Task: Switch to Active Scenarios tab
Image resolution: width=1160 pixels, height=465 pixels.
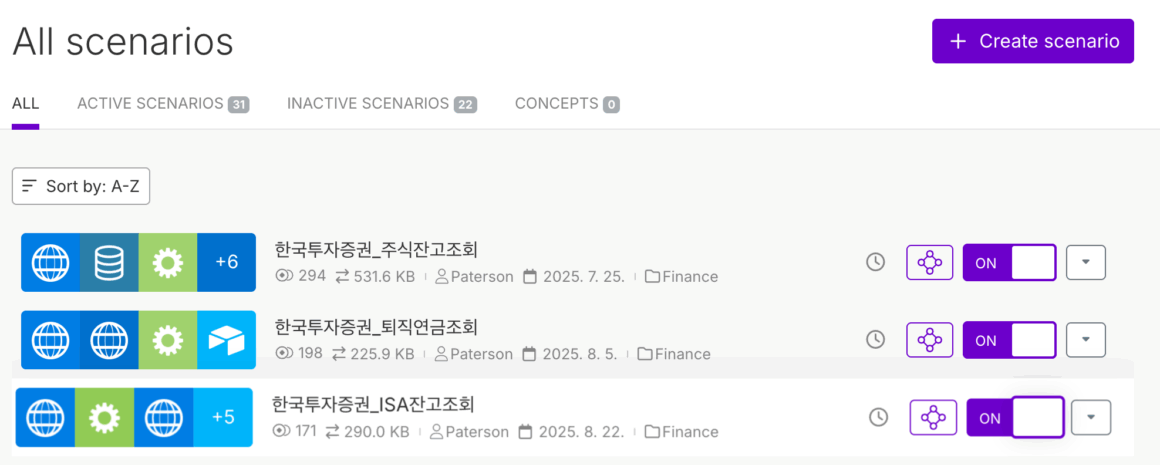Action: [162, 104]
